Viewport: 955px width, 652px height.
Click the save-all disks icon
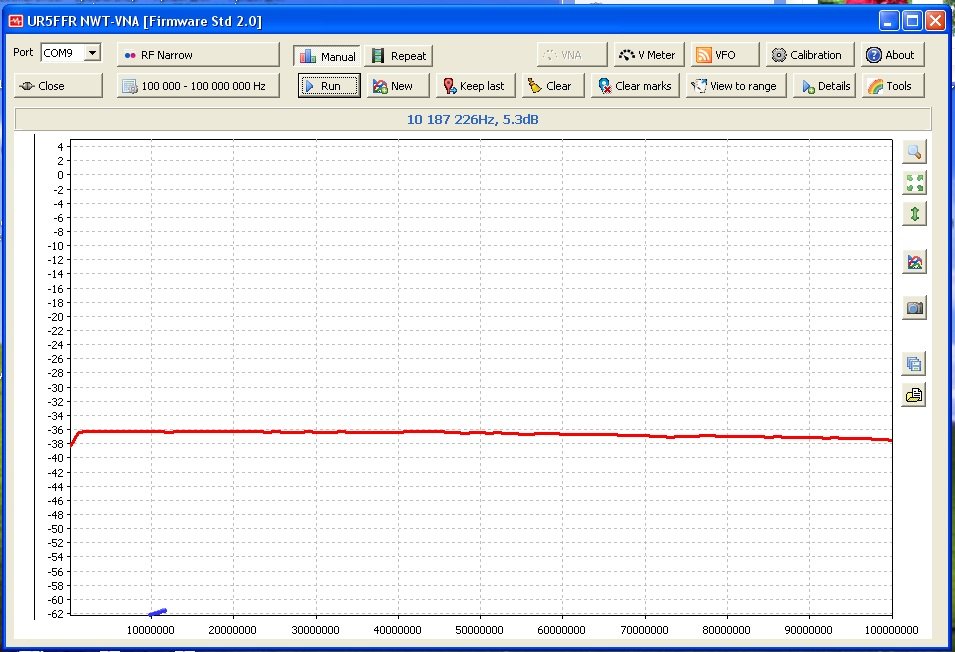tap(914, 364)
